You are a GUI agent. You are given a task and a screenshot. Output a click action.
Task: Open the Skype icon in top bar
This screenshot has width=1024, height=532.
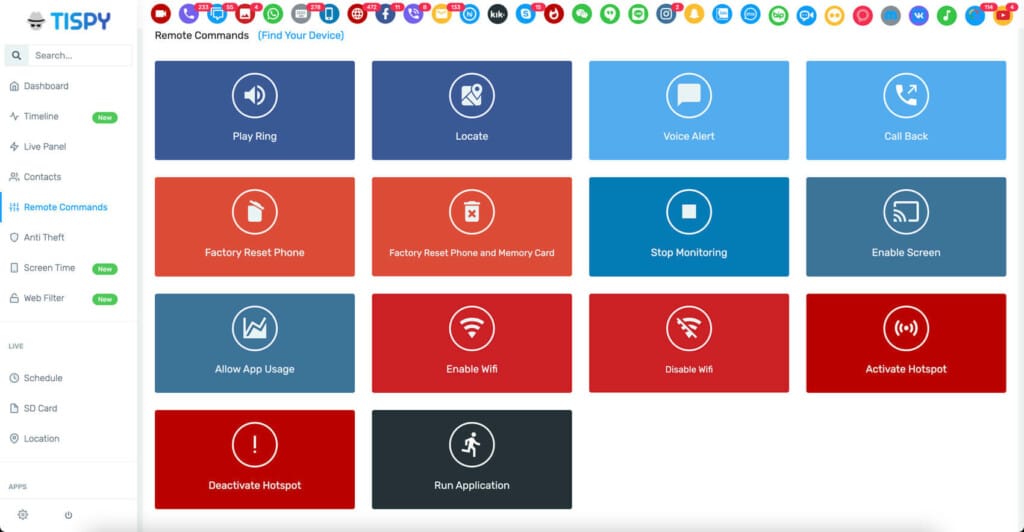coord(525,15)
